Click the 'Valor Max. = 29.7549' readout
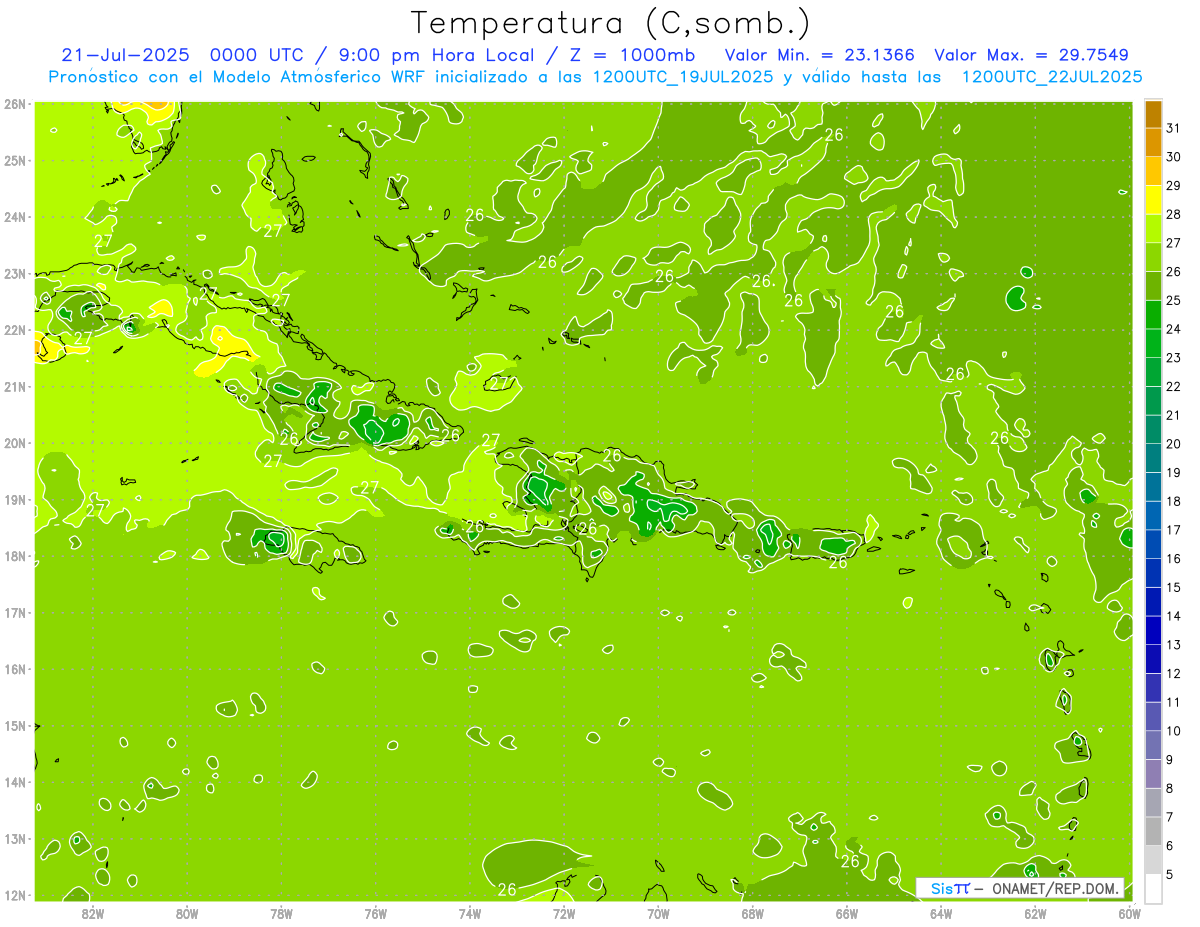 (1032, 55)
